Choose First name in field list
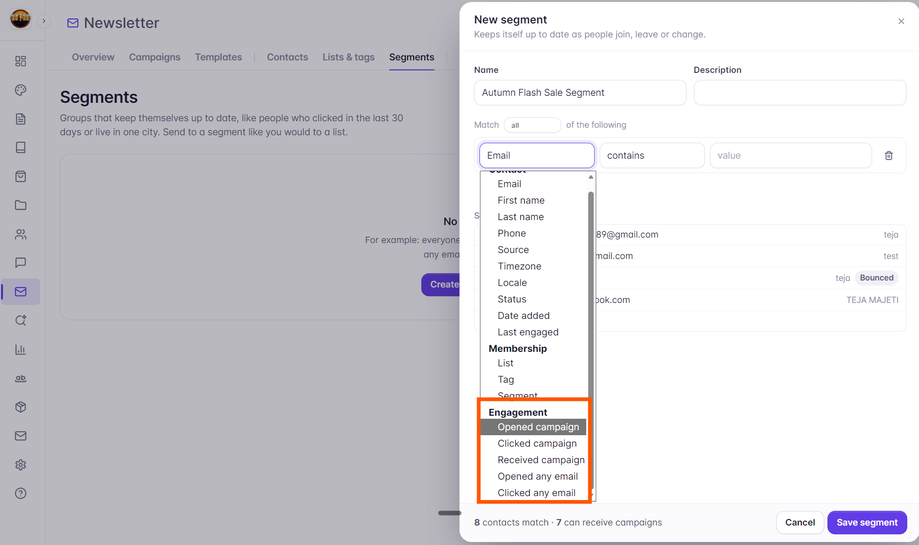Image resolution: width=919 pixels, height=545 pixels. 533,200
